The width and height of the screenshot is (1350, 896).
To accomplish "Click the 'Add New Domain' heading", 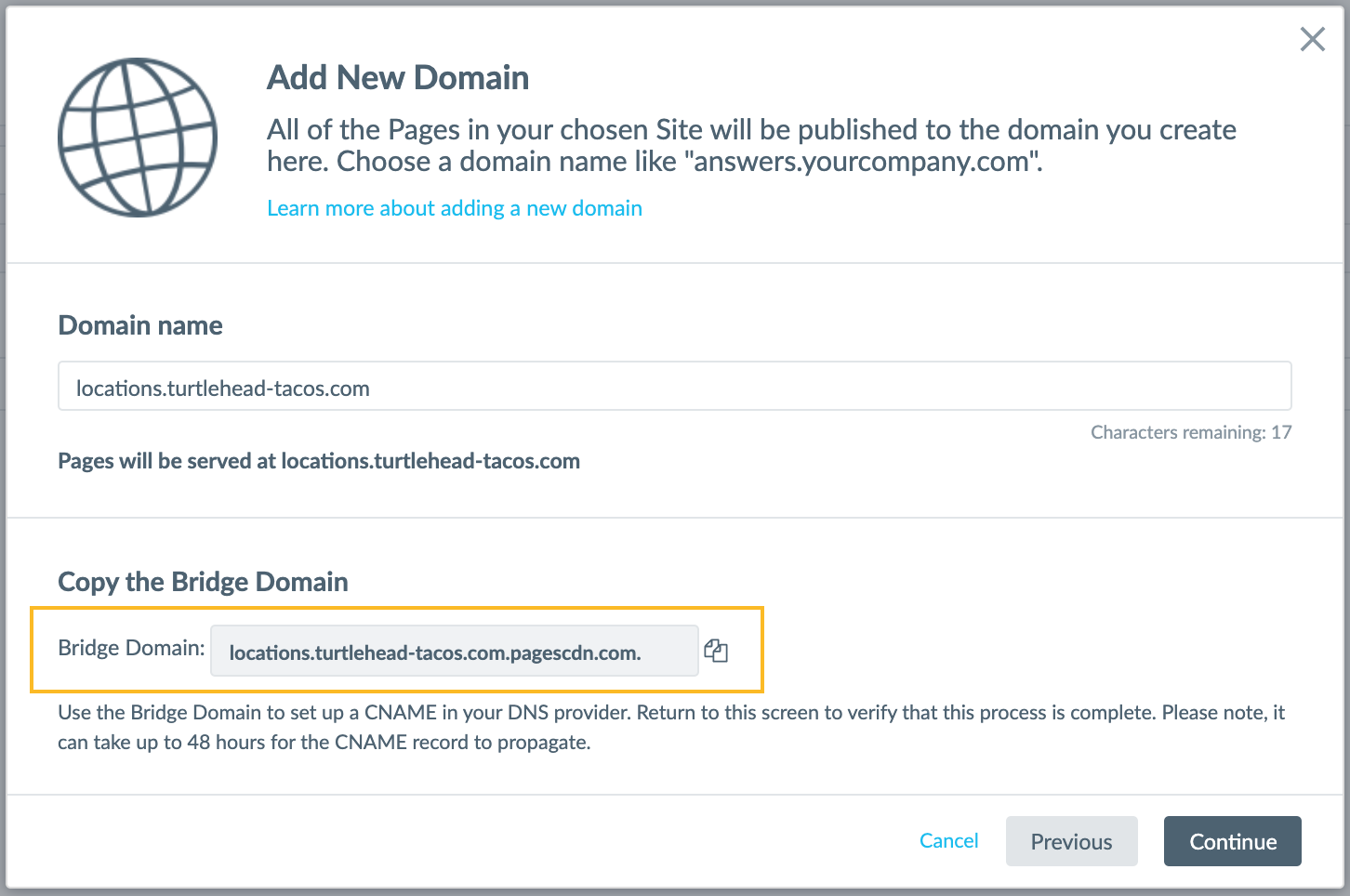I will point(398,77).
